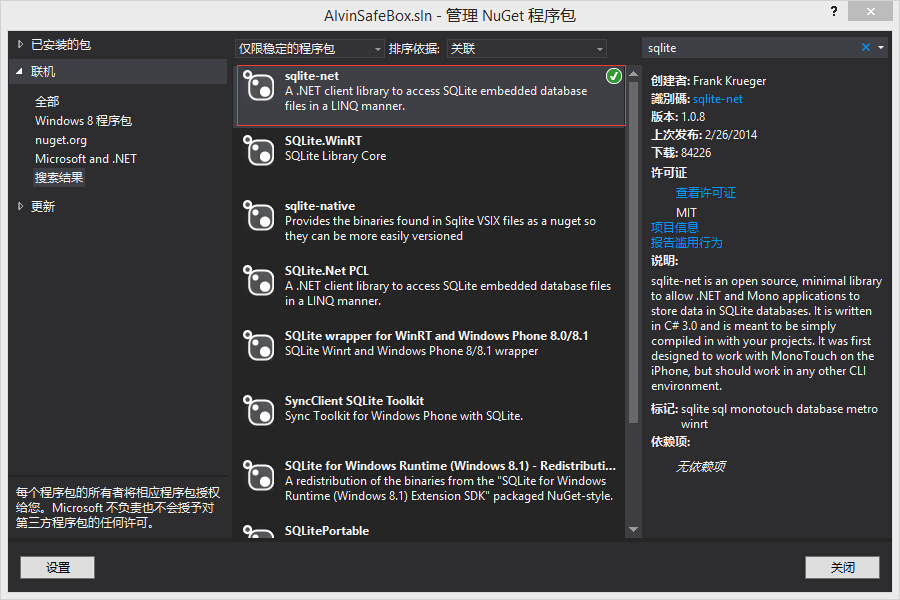Click the last published date 2/26/2014
This screenshot has width=900, height=600.
731,135
